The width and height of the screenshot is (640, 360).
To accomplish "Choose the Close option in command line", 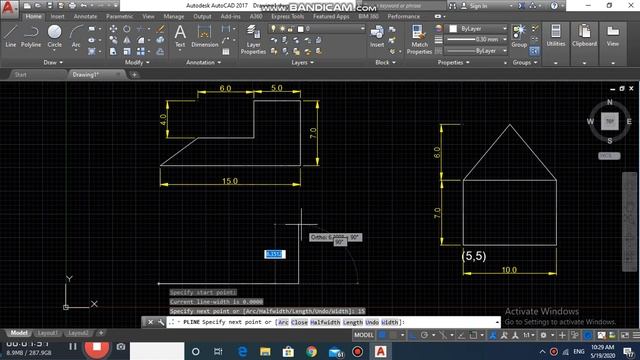I will [299, 322].
